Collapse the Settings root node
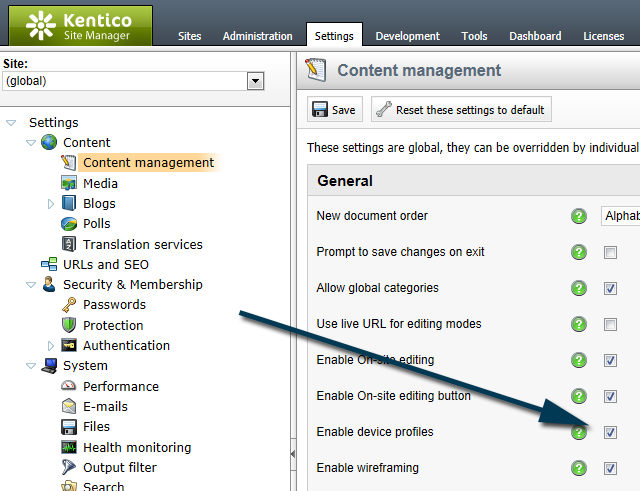This screenshot has width=640, height=491. pos(11,122)
